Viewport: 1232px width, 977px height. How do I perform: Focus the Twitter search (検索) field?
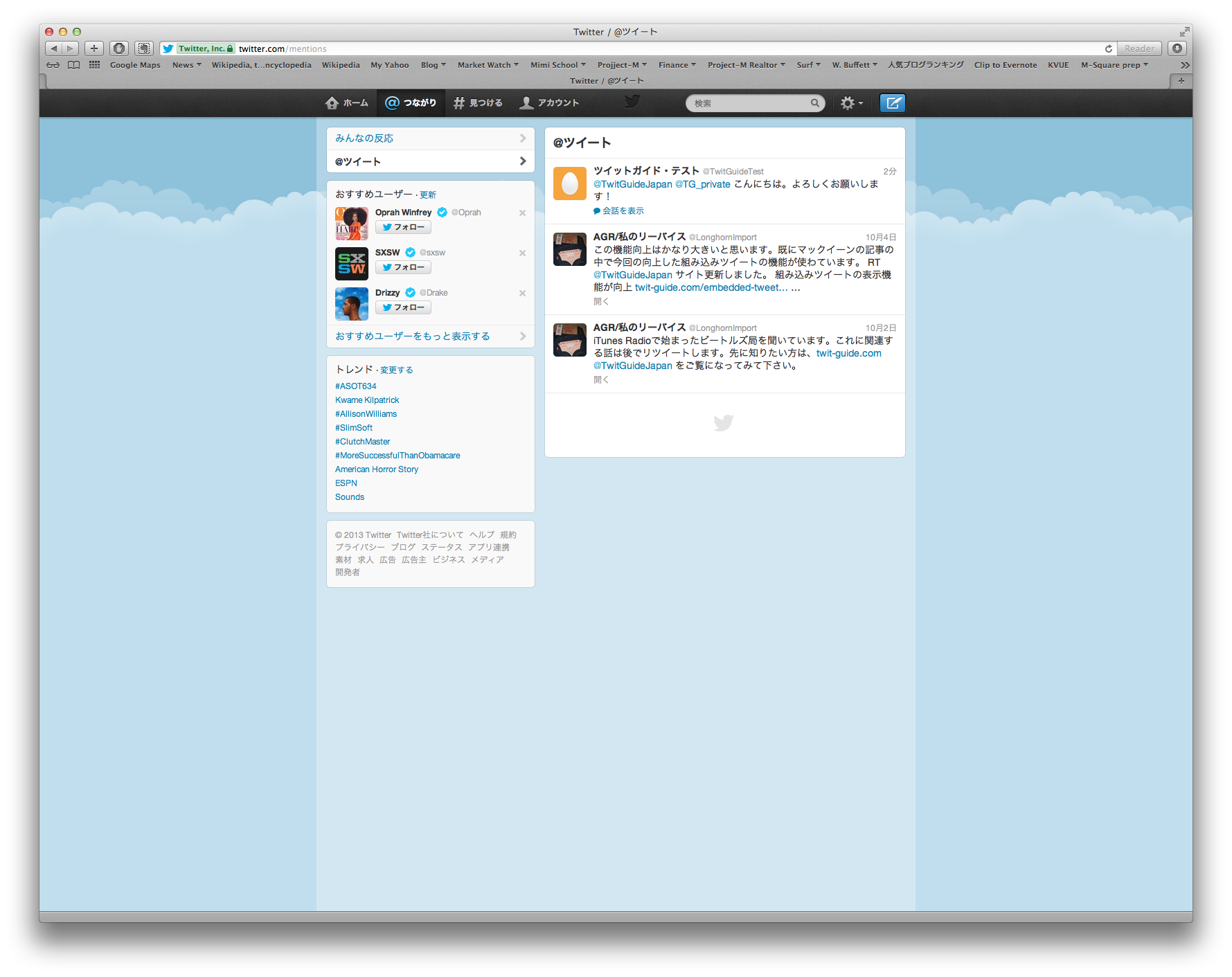coord(755,103)
